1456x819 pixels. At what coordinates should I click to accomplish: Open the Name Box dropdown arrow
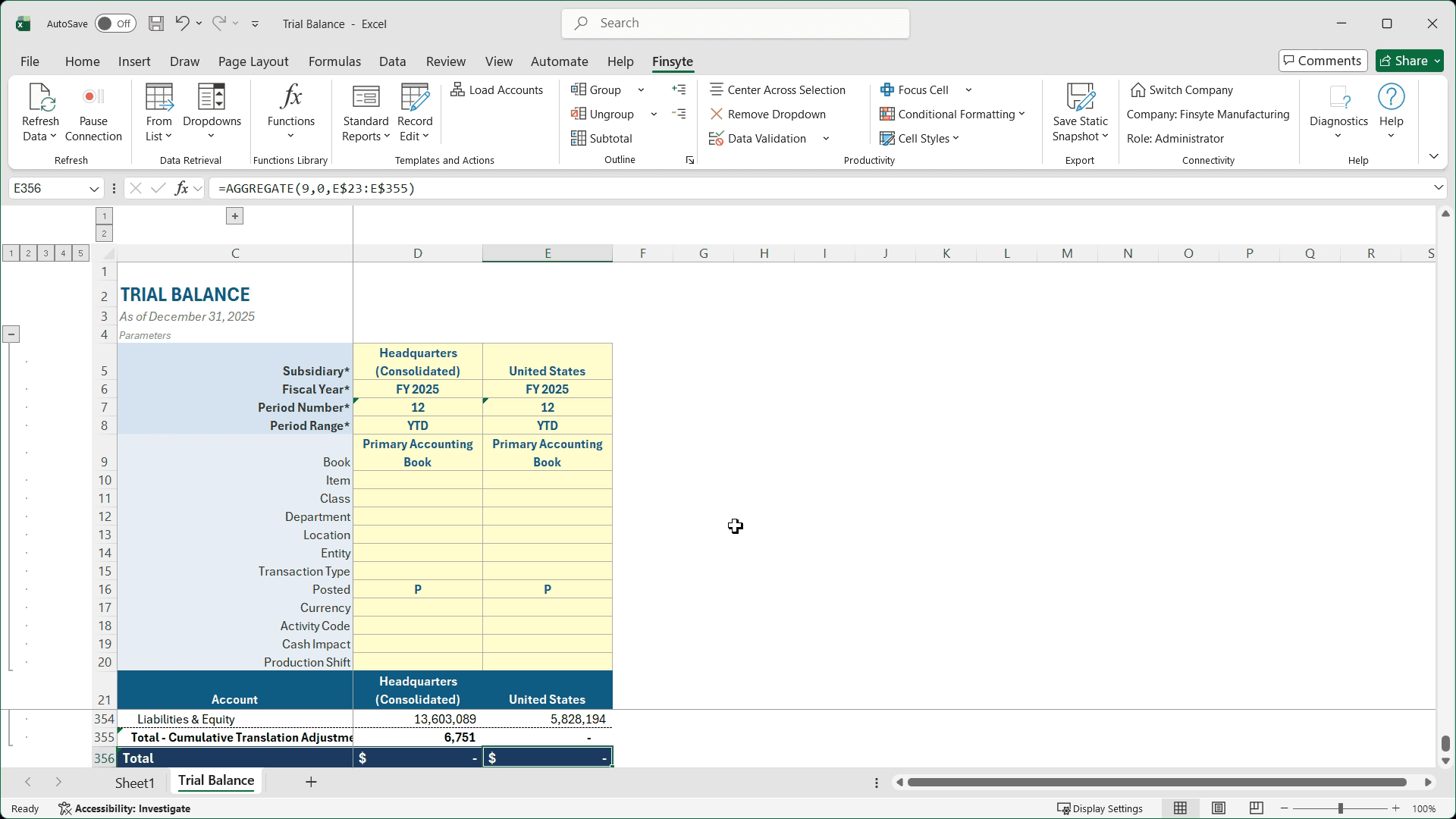(x=94, y=189)
